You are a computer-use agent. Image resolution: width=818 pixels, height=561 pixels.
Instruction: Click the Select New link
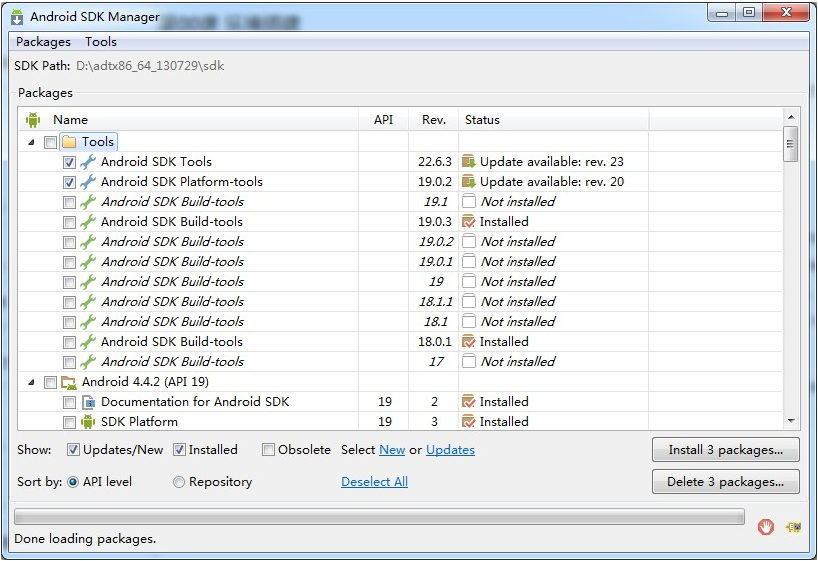click(392, 450)
